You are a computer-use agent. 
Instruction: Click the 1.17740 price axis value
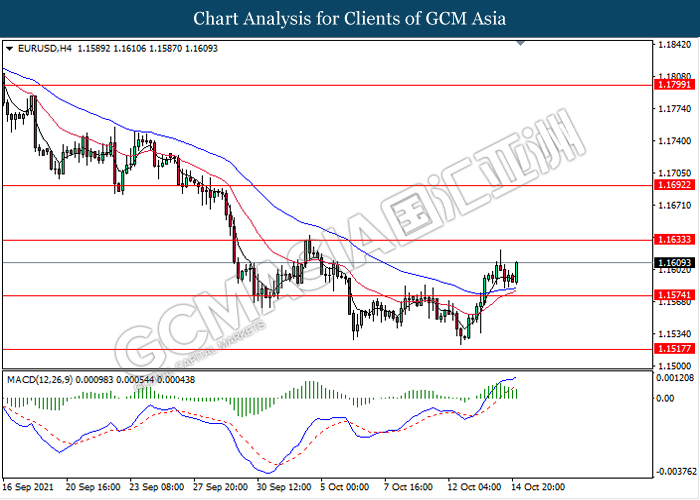click(675, 108)
